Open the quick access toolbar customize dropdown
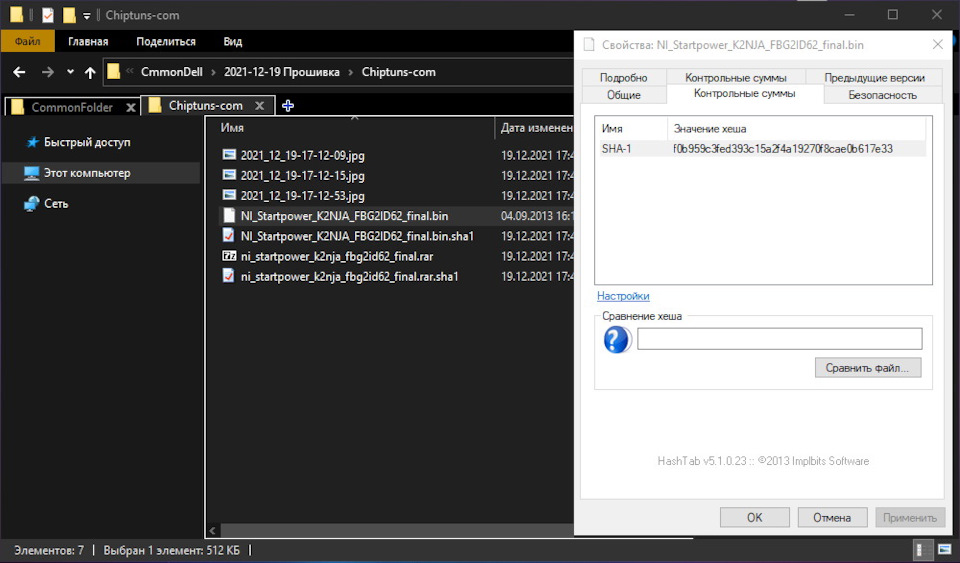Viewport: 960px width, 563px height. (x=87, y=15)
